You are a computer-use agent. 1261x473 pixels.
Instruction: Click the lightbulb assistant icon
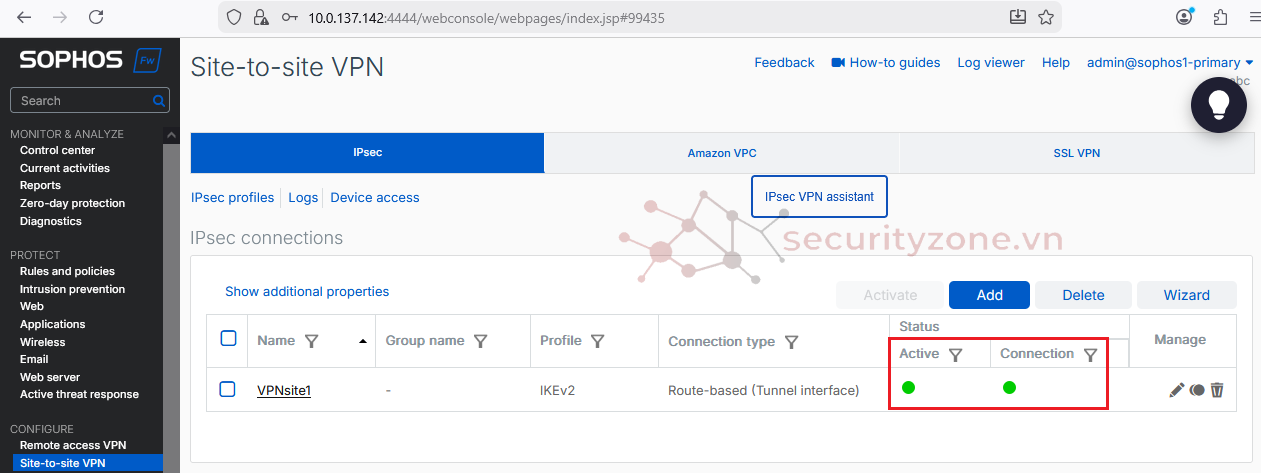(x=1218, y=105)
